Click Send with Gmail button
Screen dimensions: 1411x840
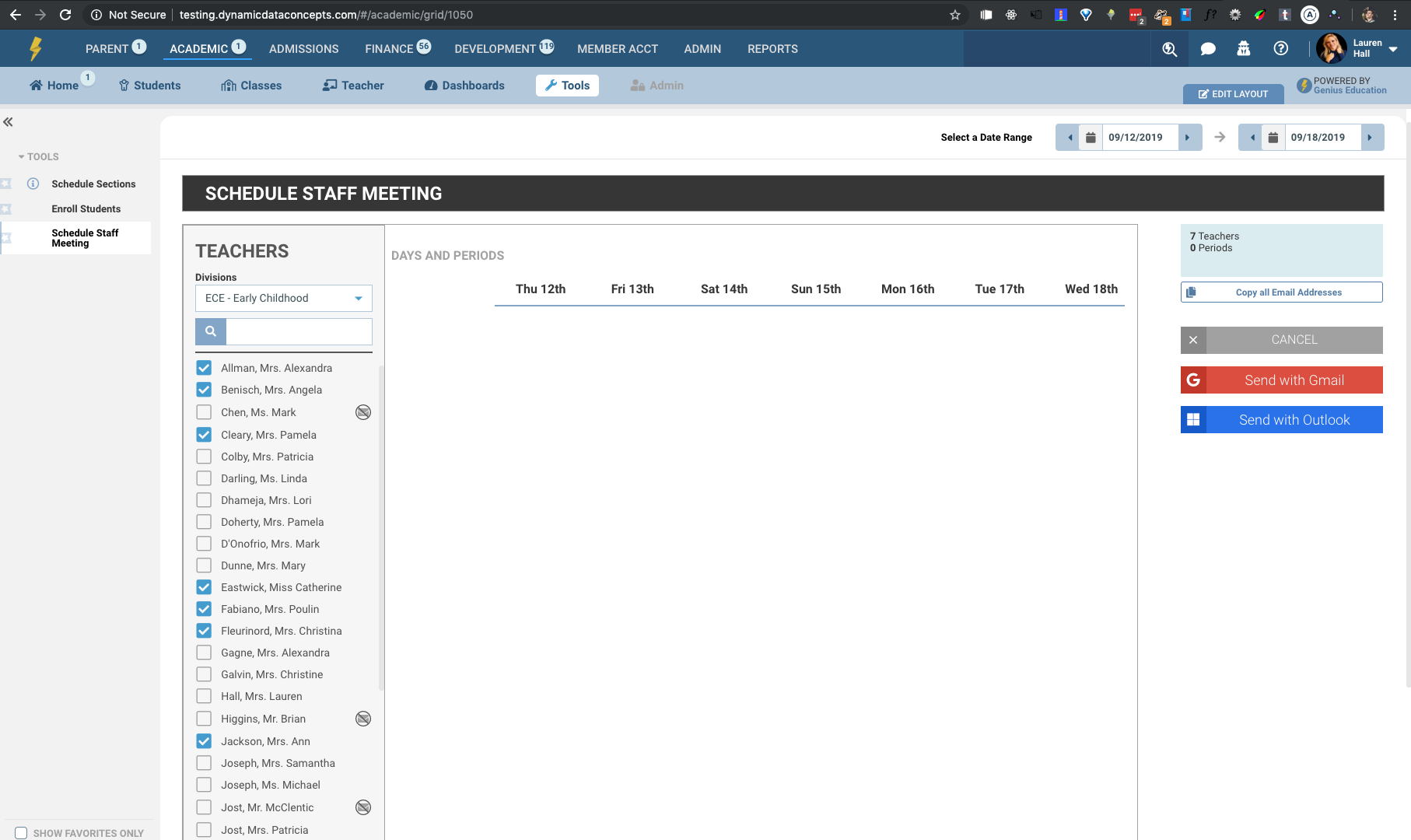1281,380
